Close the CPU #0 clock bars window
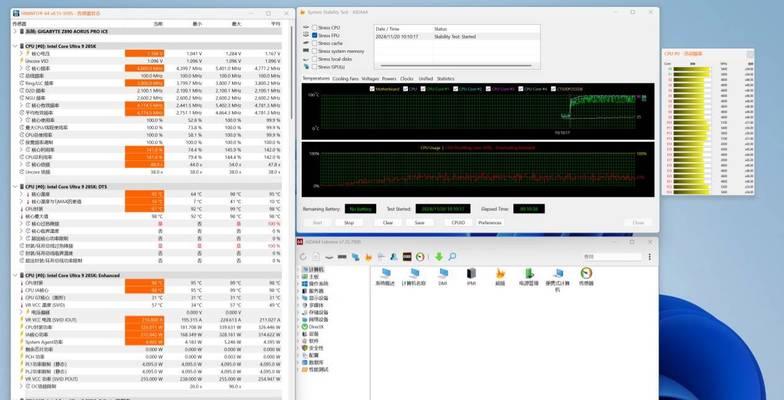 coord(749,54)
